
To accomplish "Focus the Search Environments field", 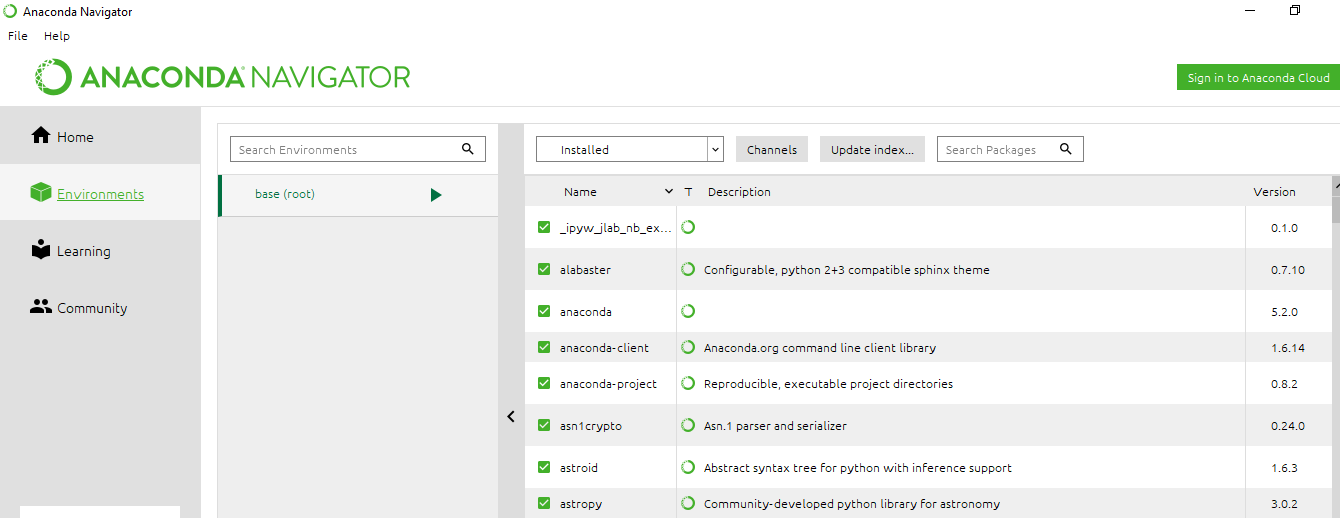I will coord(358,149).
